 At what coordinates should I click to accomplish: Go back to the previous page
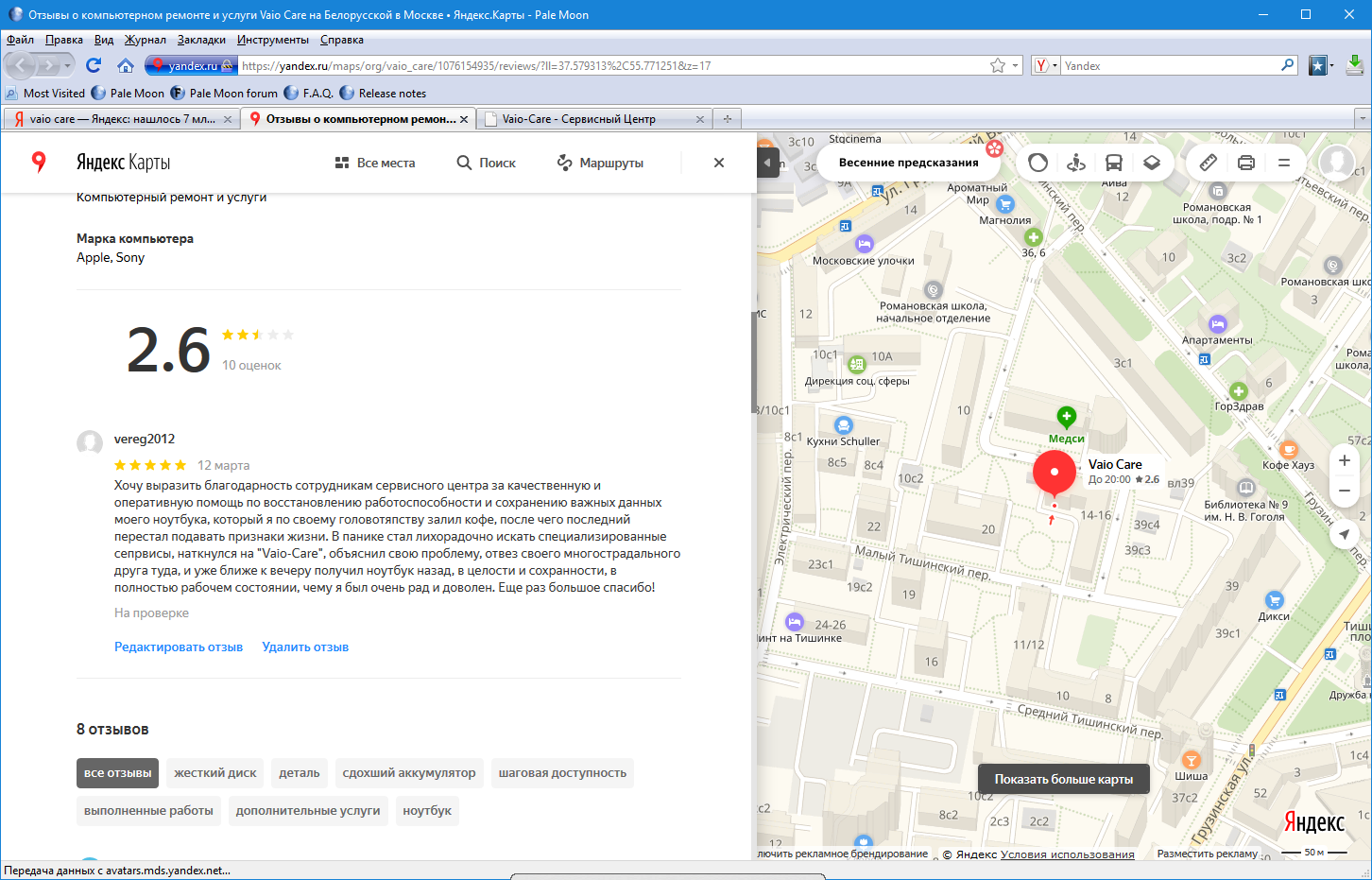coord(21,65)
